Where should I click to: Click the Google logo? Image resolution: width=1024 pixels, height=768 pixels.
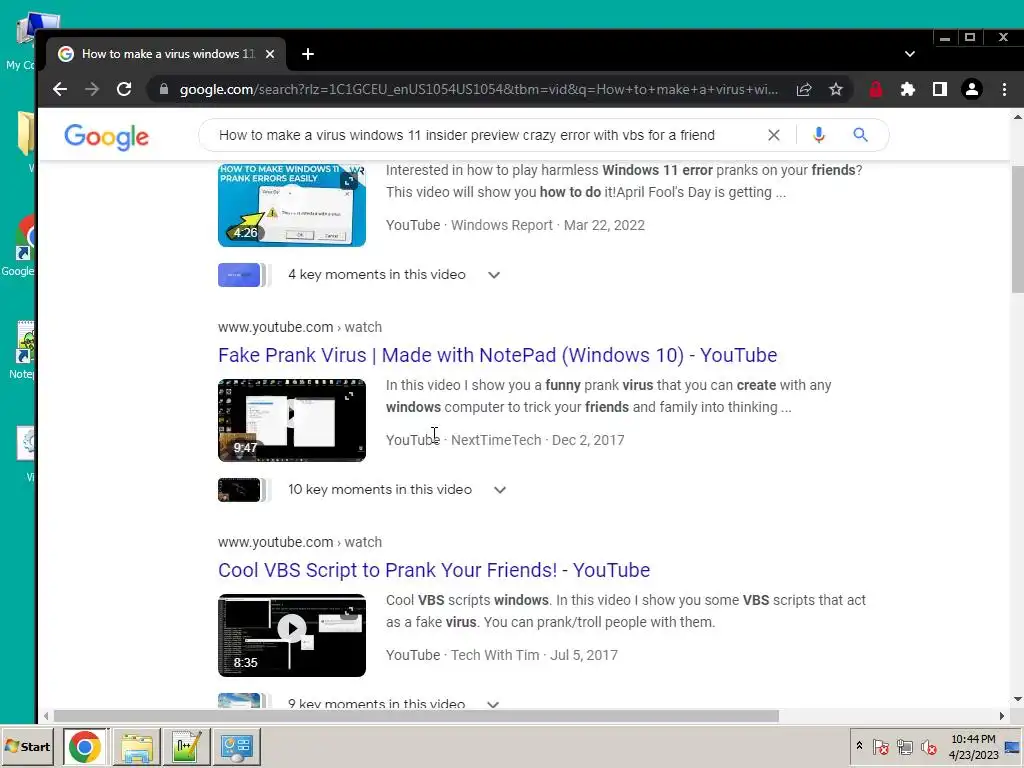coord(106,136)
